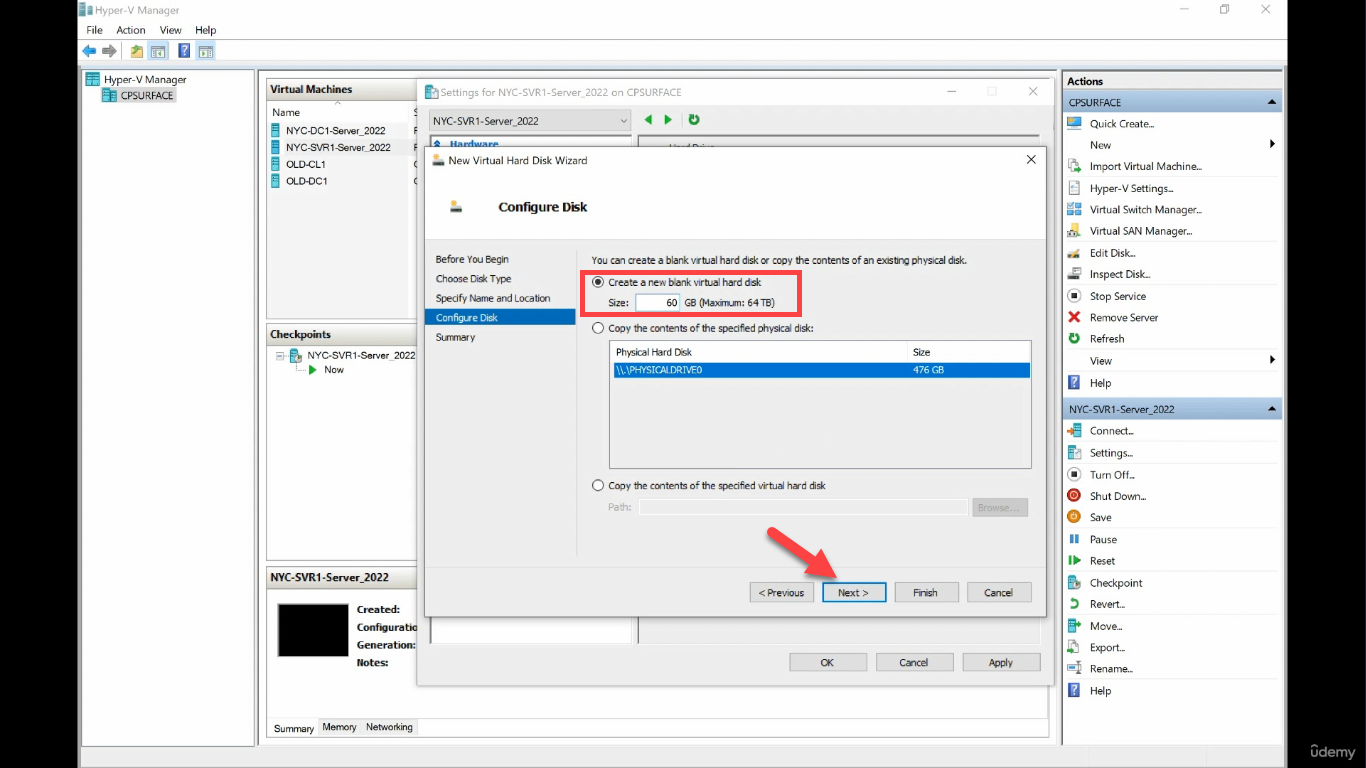Image resolution: width=1366 pixels, height=768 pixels.
Task: Open Import Virtual Machine action
Action: pyautogui.click(x=1145, y=167)
